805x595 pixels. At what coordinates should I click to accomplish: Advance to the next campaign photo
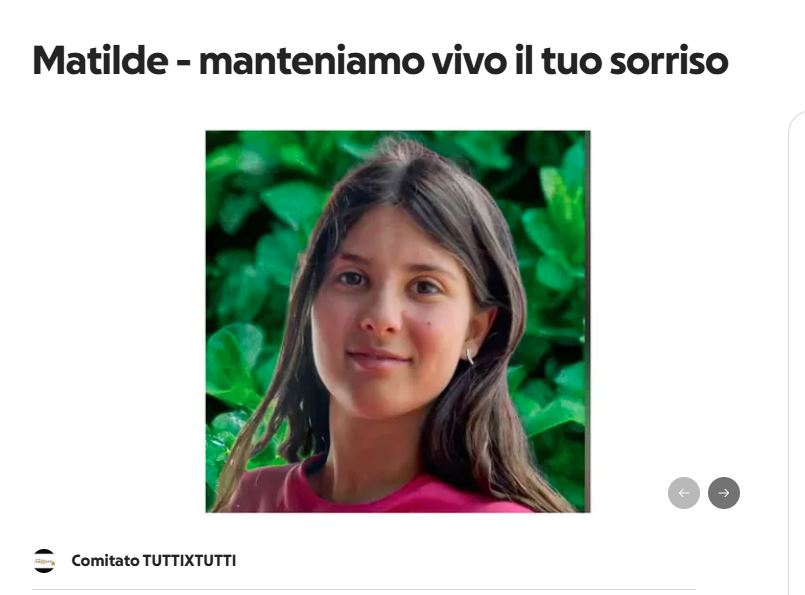click(723, 493)
